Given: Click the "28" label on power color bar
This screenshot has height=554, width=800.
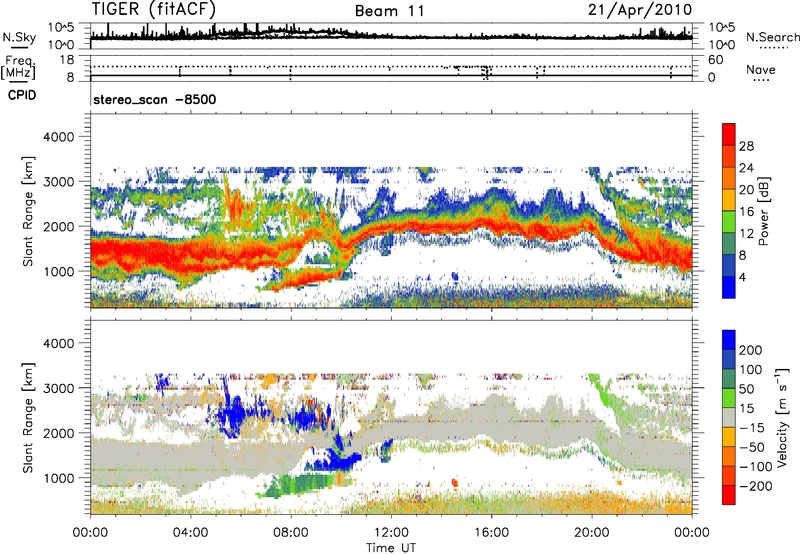Looking at the screenshot, I should pos(746,146).
